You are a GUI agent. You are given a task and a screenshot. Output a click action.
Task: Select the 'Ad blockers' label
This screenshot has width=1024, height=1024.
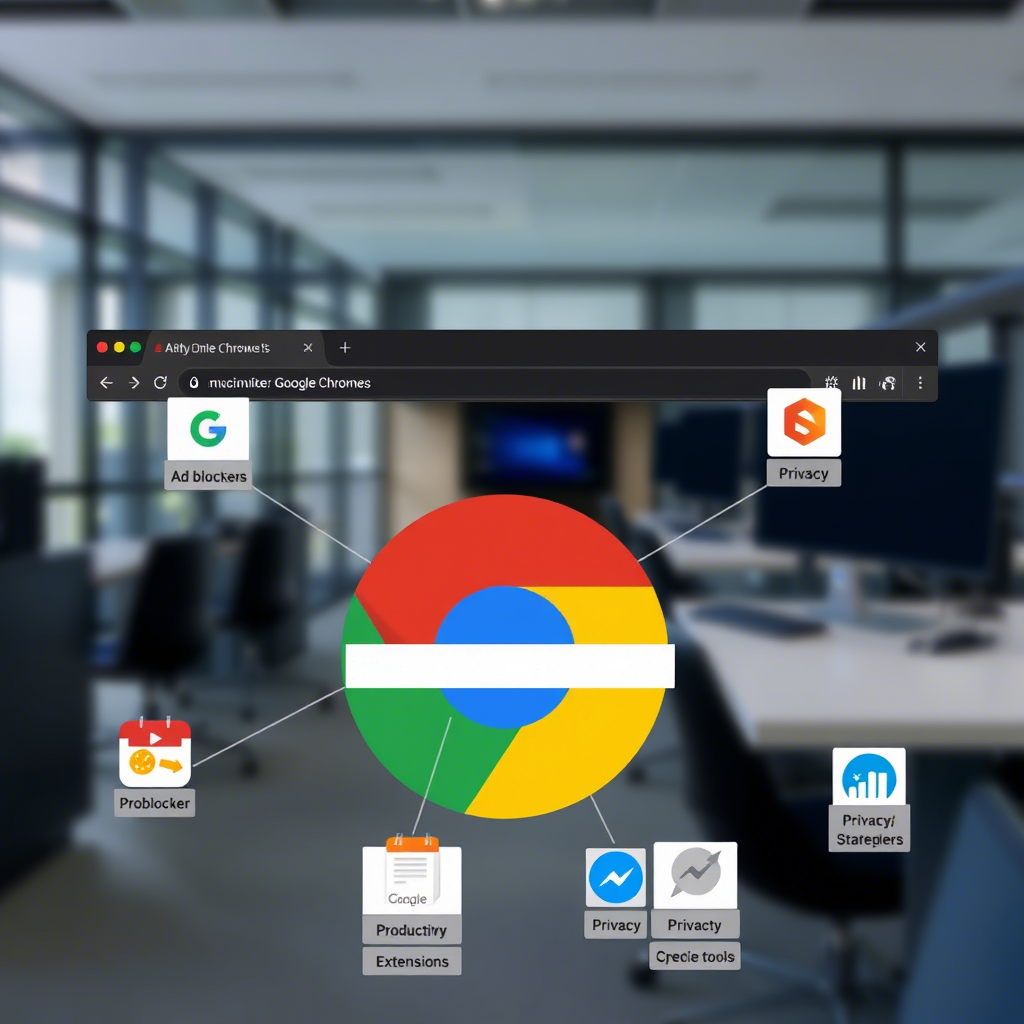pyautogui.click(x=208, y=476)
